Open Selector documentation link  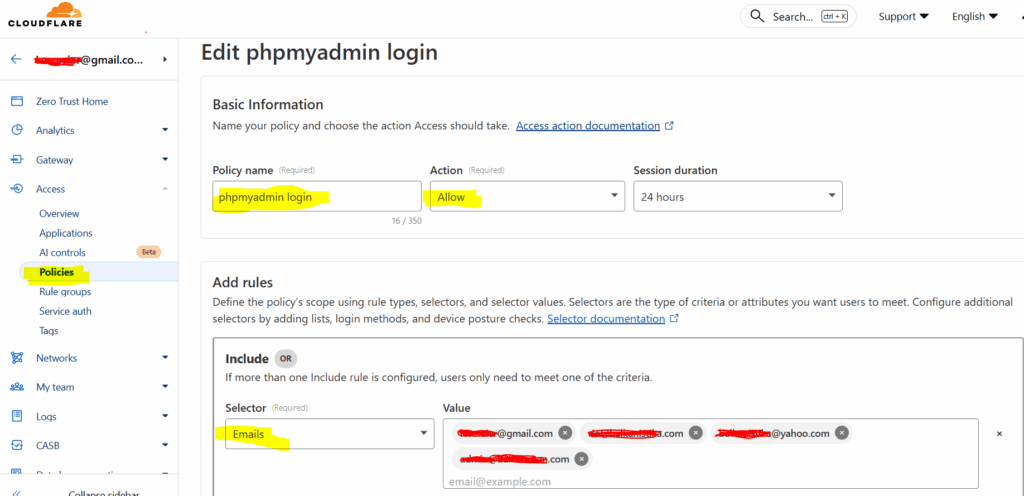[606, 319]
